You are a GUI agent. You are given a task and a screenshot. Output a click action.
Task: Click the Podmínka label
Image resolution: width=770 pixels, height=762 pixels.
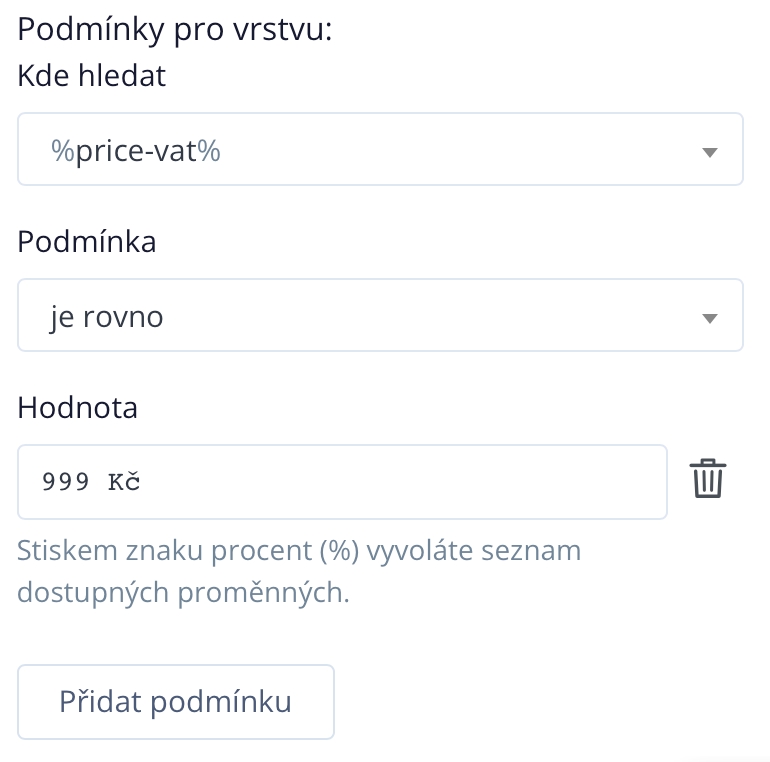pos(87,241)
